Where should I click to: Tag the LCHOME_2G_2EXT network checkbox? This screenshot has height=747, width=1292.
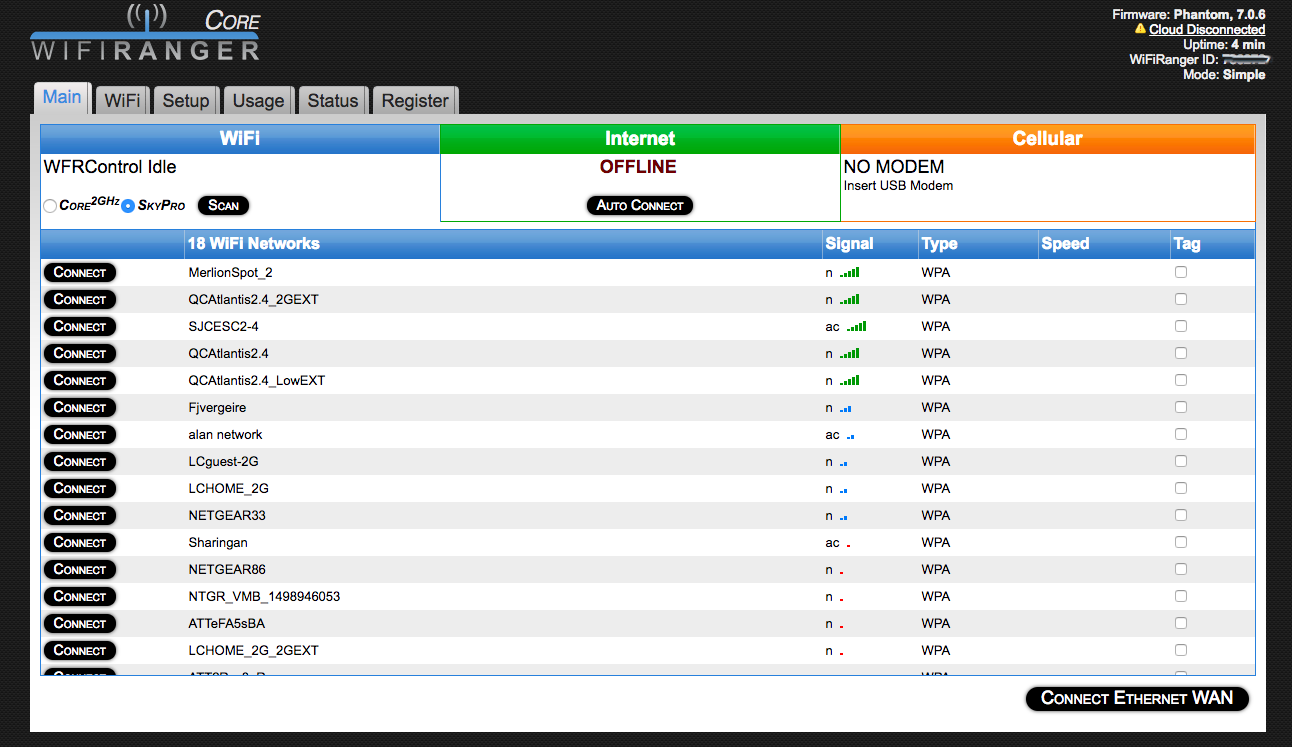point(1181,650)
